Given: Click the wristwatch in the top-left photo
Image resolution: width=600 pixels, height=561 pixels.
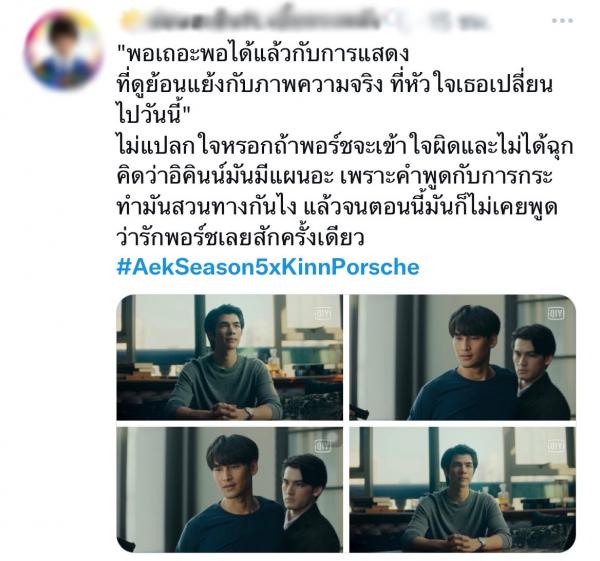Looking at the screenshot, I should (x=249, y=413).
